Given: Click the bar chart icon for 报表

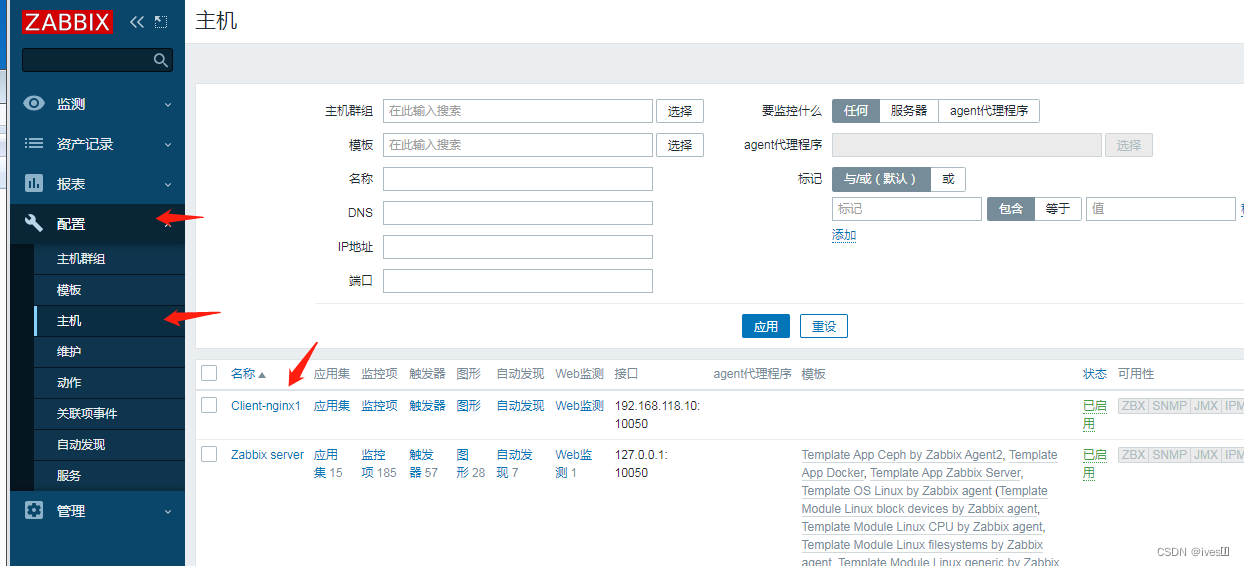Looking at the screenshot, I should pos(34,183).
